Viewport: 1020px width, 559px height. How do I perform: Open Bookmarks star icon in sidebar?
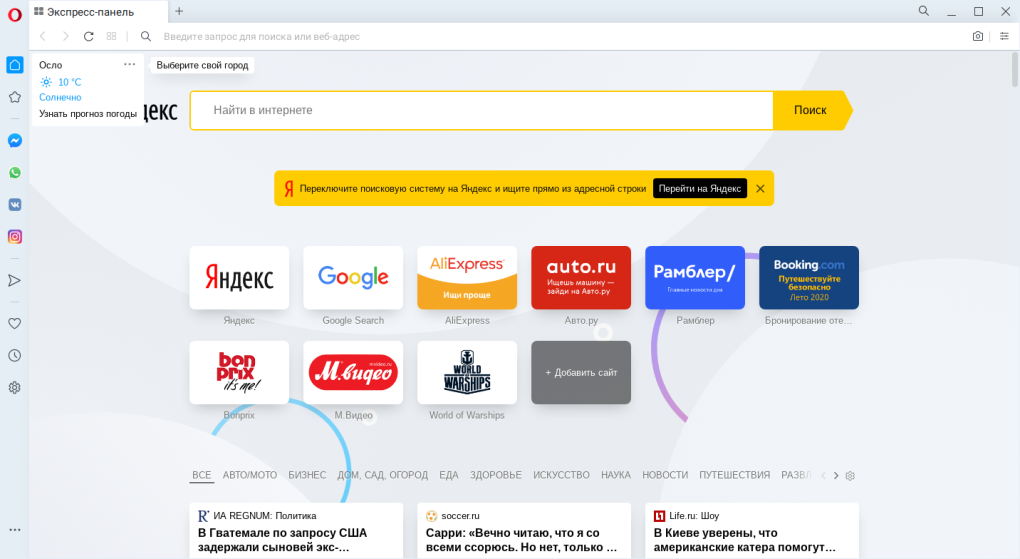[x=15, y=97]
